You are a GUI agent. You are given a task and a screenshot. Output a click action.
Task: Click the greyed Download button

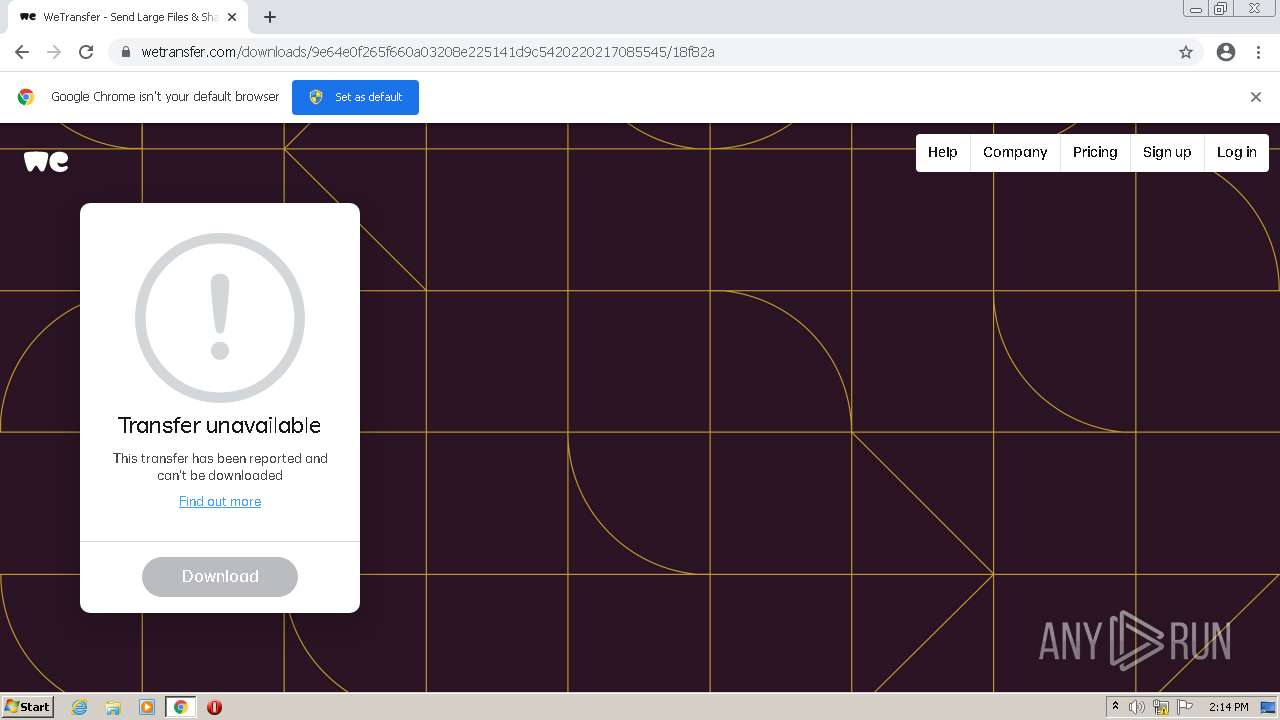point(220,577)
